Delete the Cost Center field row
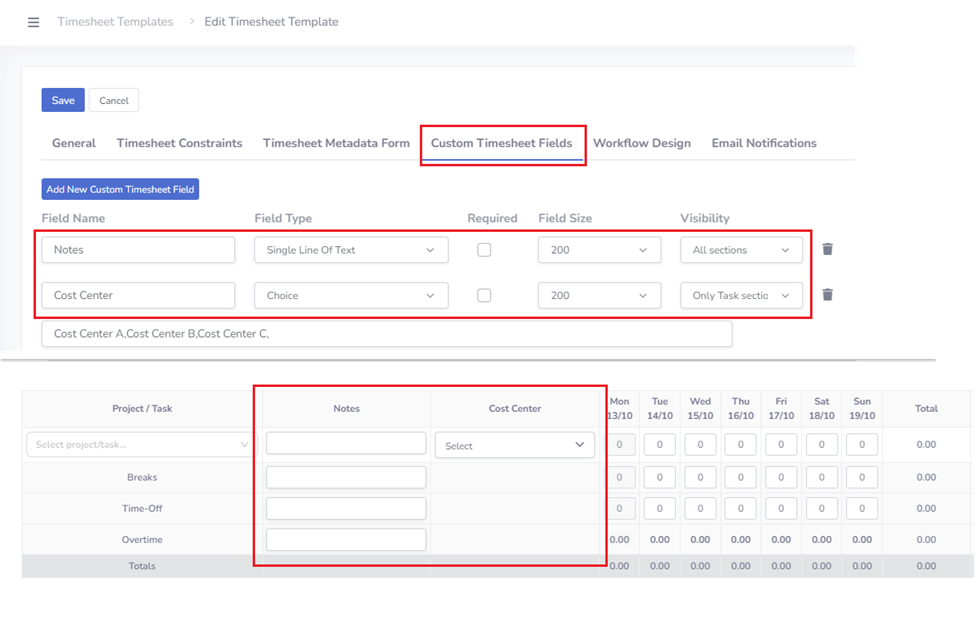This screenshot has height=622, width=978. [x=827, y=295]
